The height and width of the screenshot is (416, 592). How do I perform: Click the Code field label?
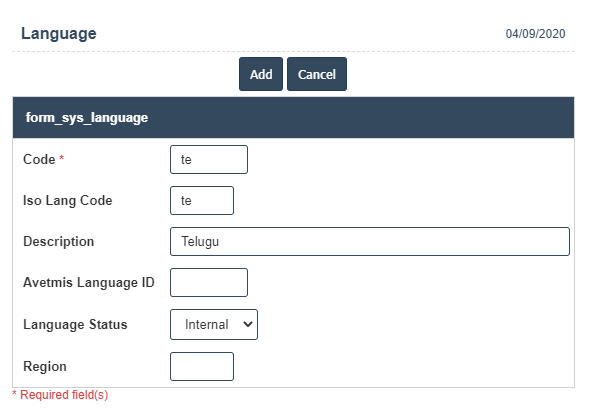(39, 159)
